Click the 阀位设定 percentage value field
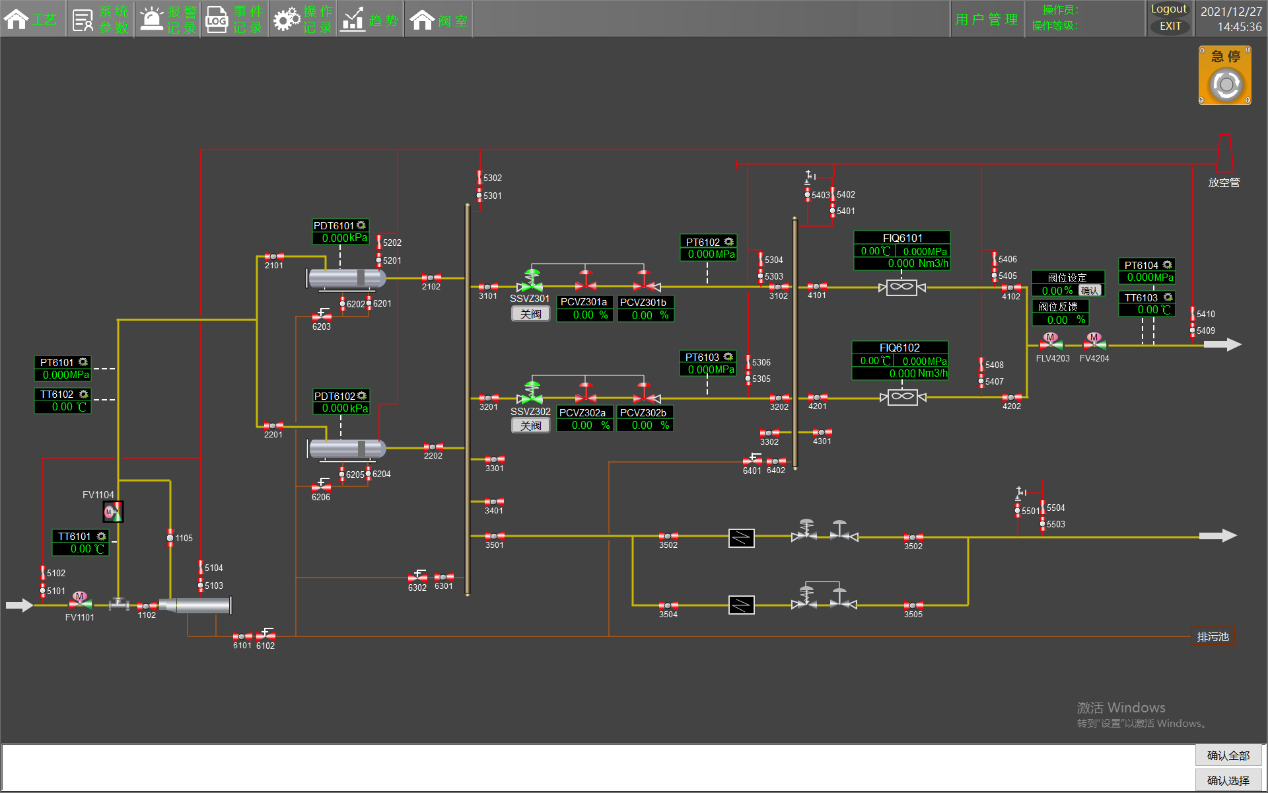This screenshot has height=793, width=1268. pyautogui.click(x=1055, y=291)
